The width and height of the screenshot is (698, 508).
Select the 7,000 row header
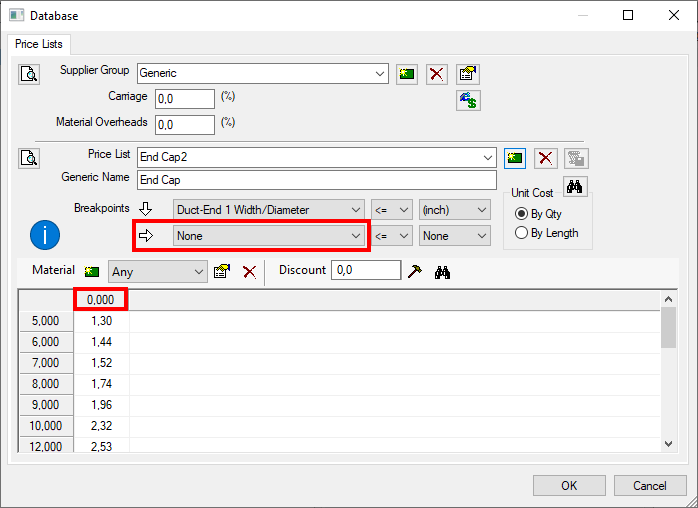[46, 363]
